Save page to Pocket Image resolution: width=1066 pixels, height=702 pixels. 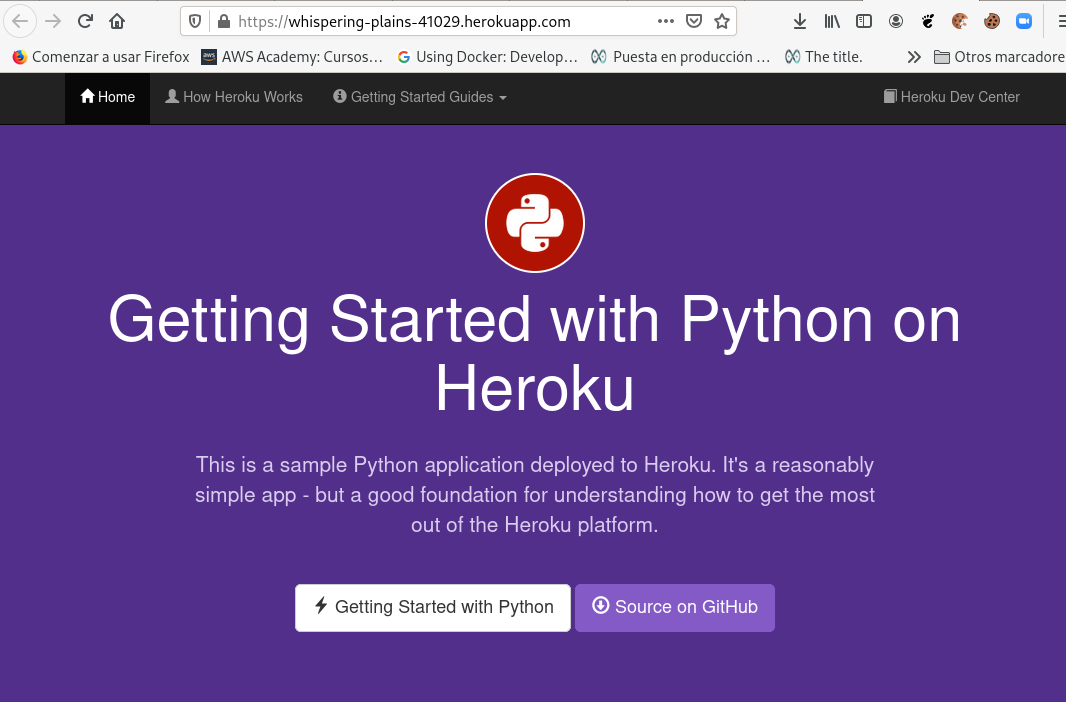[693, 21]
